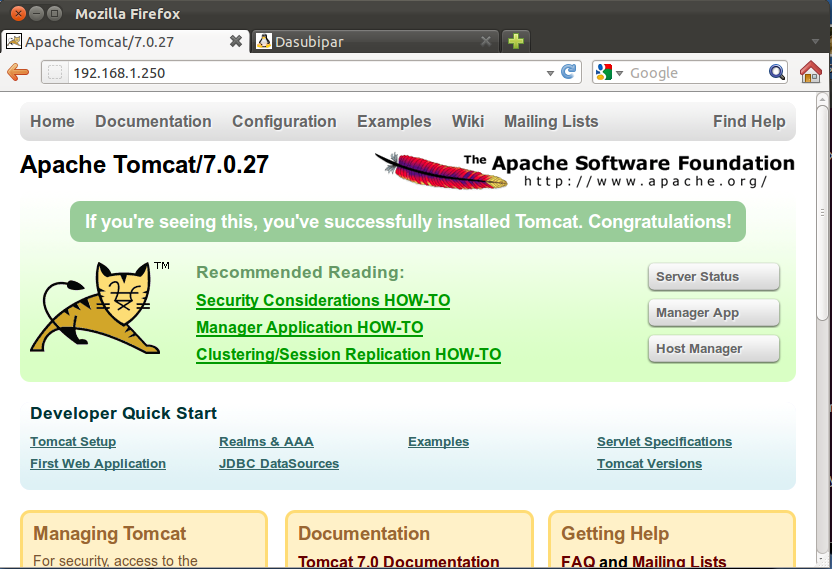
Task: Open Security Considerations HOW-TO link
Action: 323,300
